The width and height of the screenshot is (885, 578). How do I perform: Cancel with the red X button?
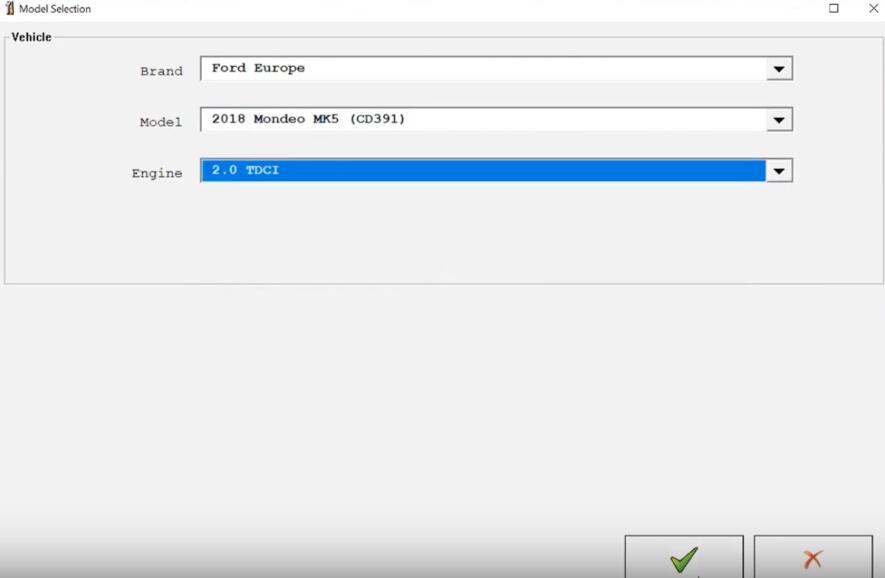(x=813, y=558)
